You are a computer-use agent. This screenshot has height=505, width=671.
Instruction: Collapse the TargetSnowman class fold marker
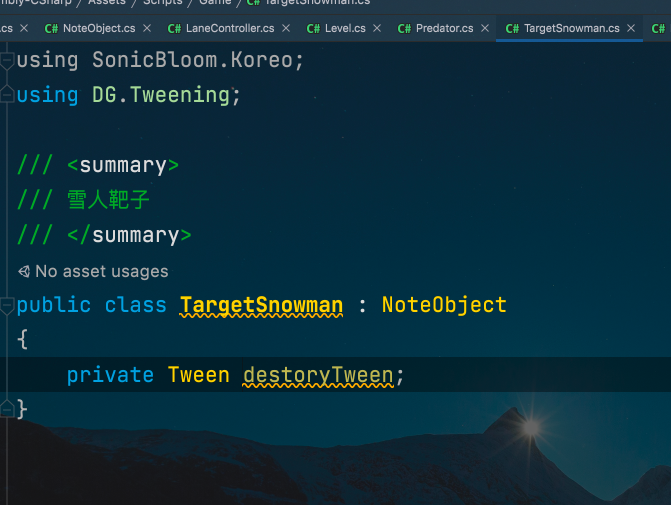[7, 305]
